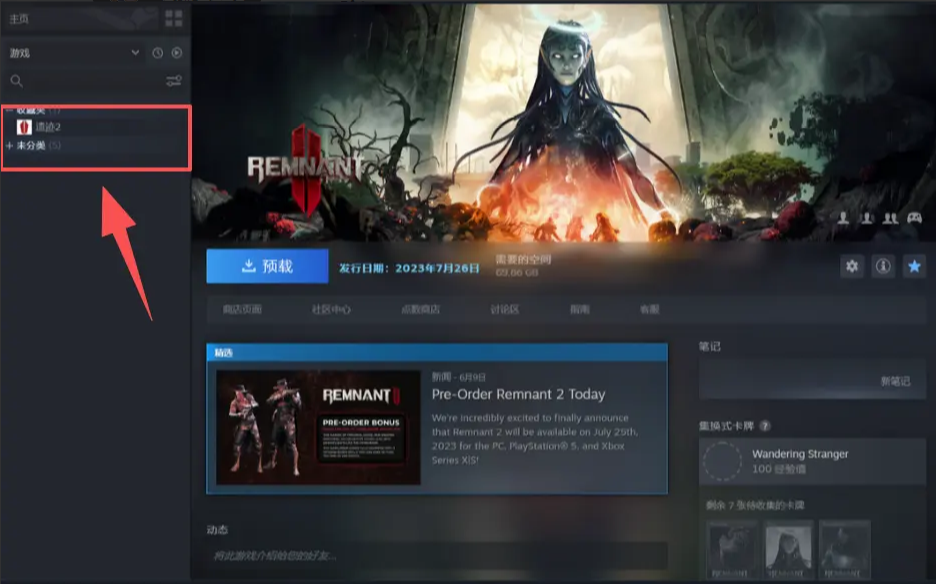Toggle the favorite star button
Screen dimensions: 936x584
point(913,266)
